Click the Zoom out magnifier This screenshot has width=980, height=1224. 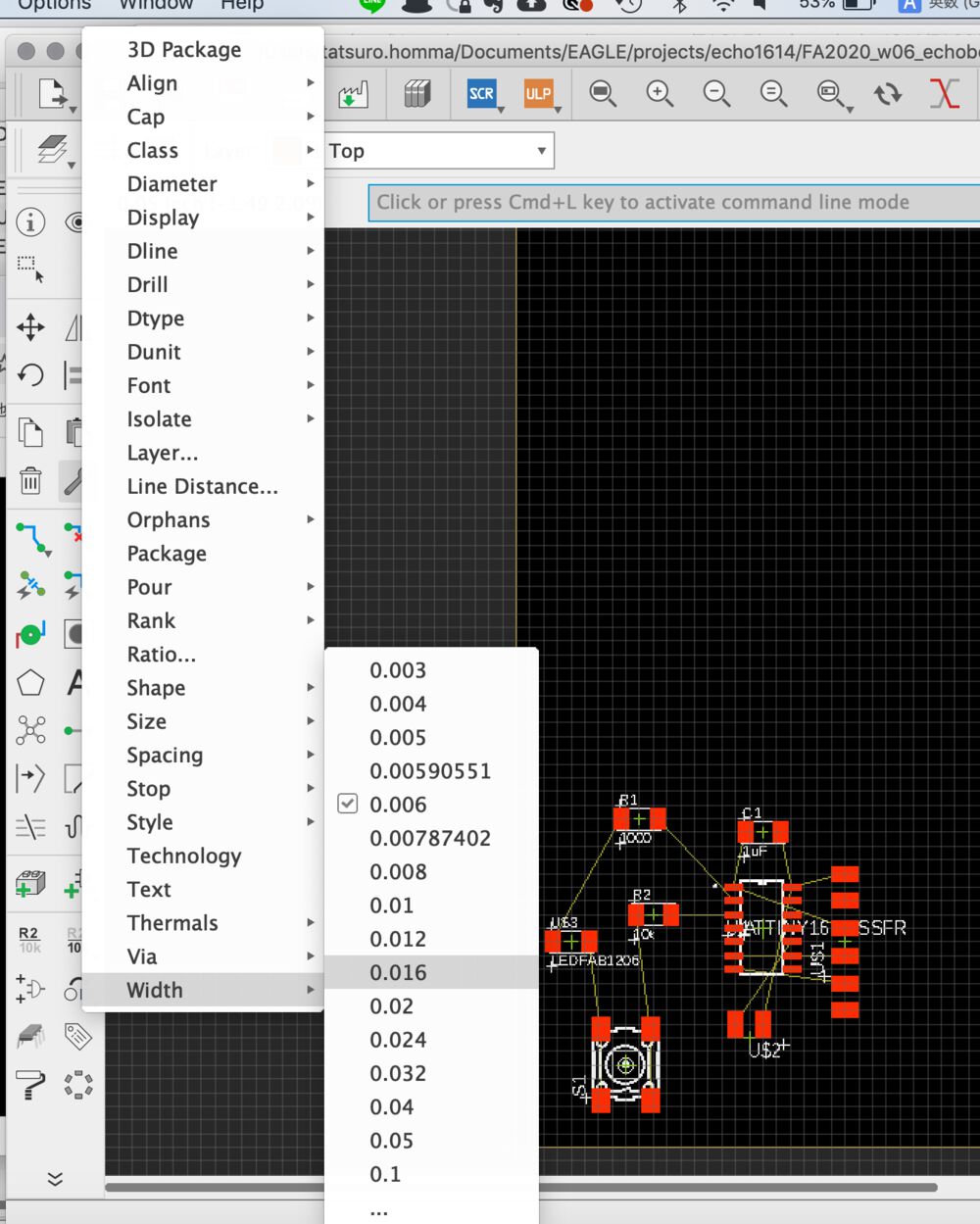point(716,94)
